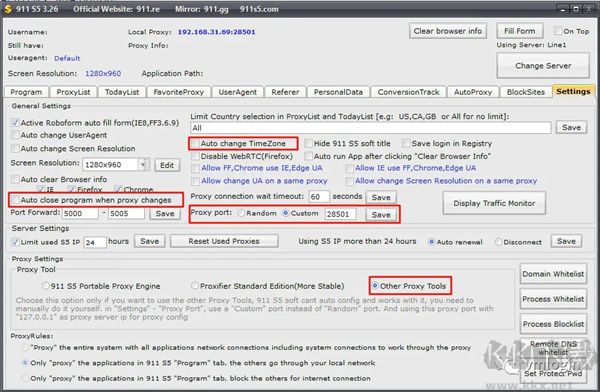Switch to PersonalData tab
The width and height of the screenshot is (600, 392).
tap(338, 92)
